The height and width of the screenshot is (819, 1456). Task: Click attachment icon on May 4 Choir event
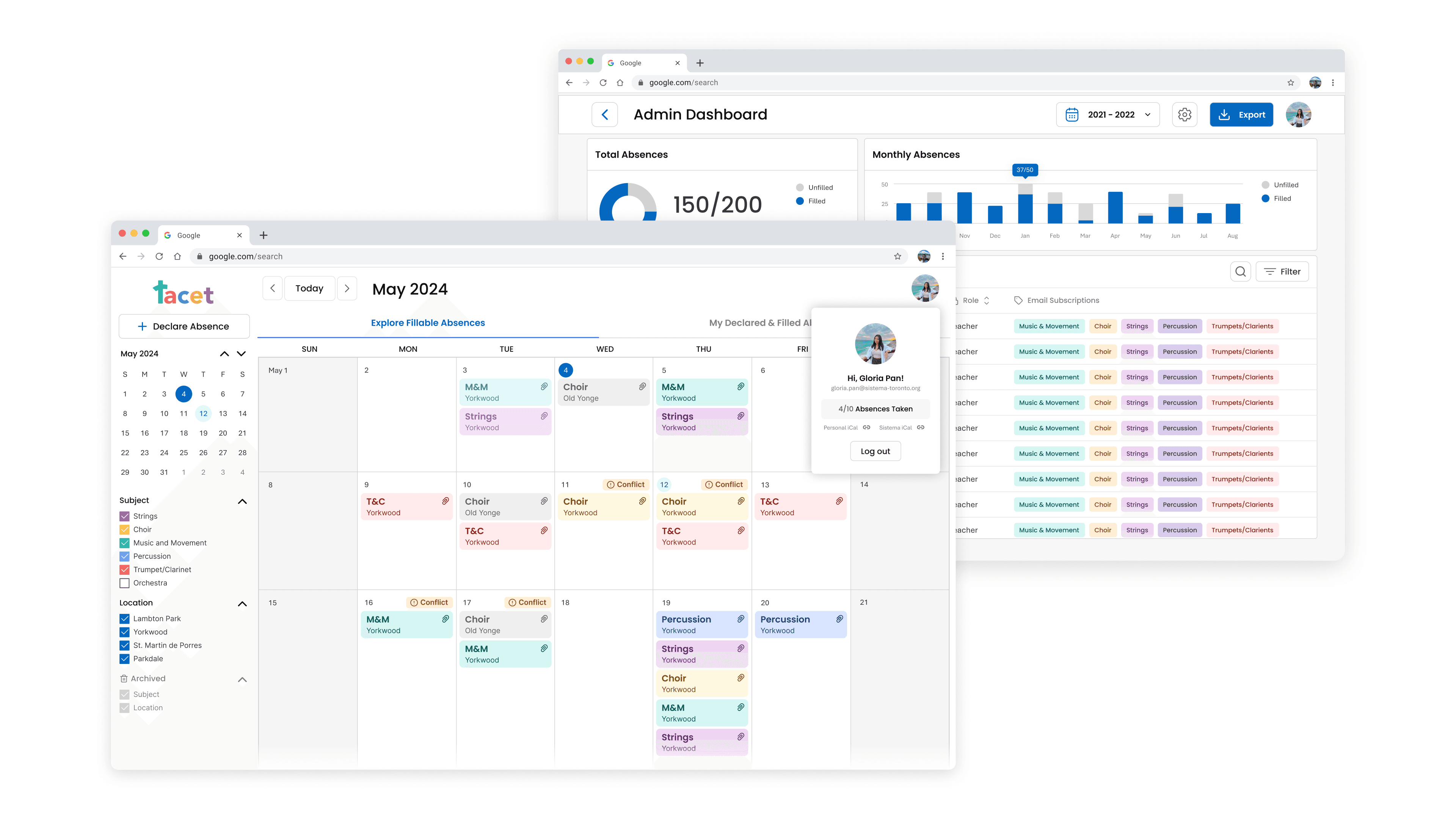[x=642, y=387]
